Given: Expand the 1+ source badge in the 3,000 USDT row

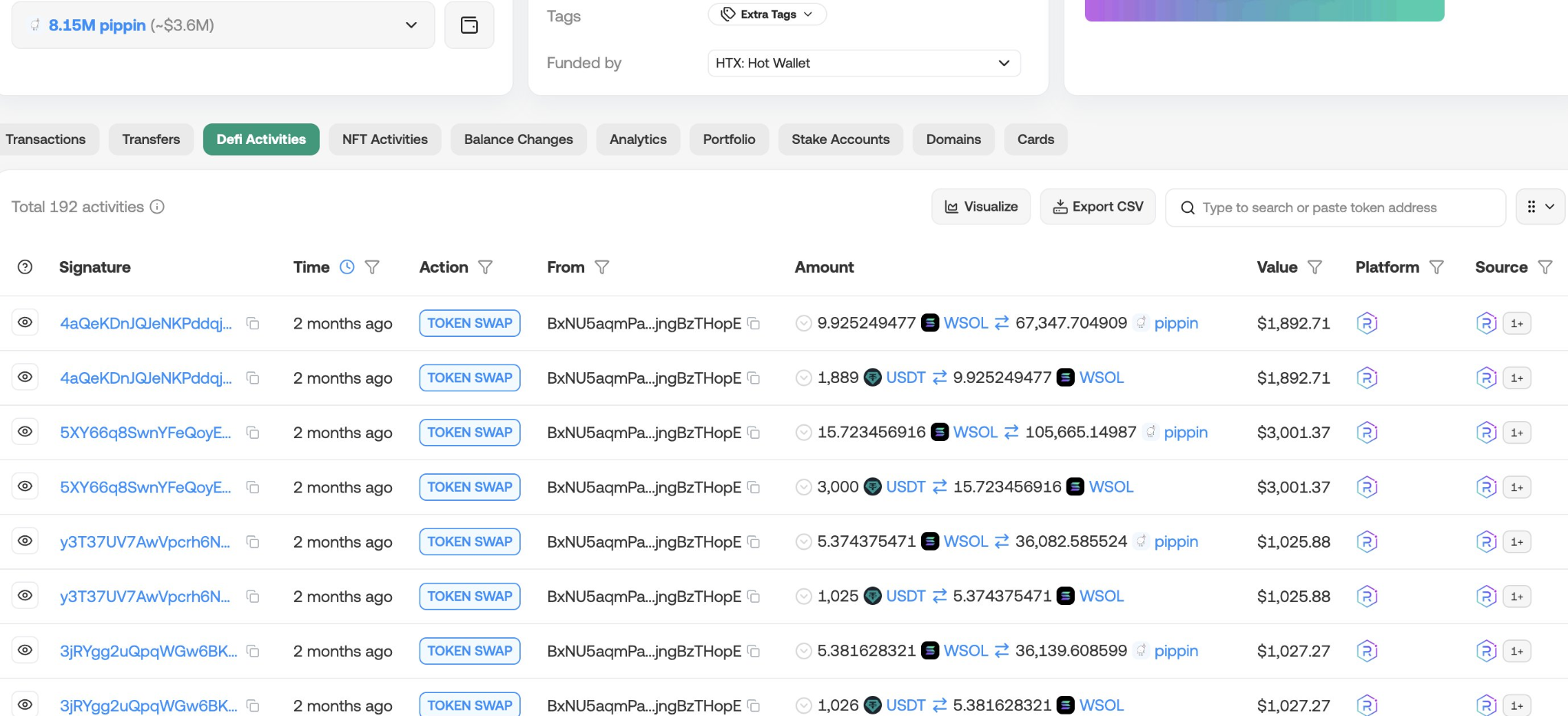Looking at the screenshot, I should tap(1517, 487).
